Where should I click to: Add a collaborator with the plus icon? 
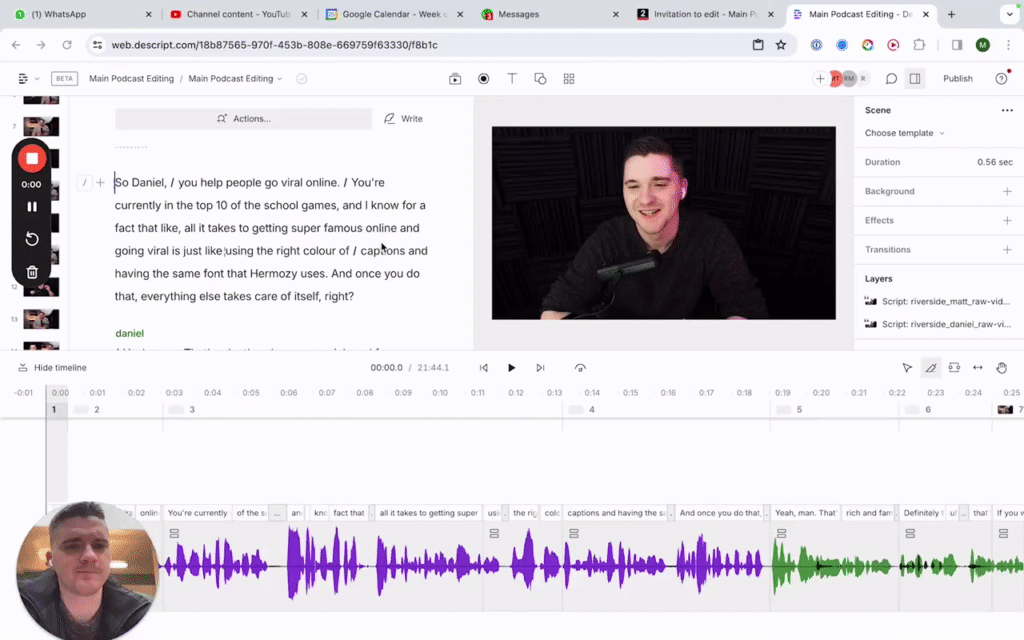(820, 78)
